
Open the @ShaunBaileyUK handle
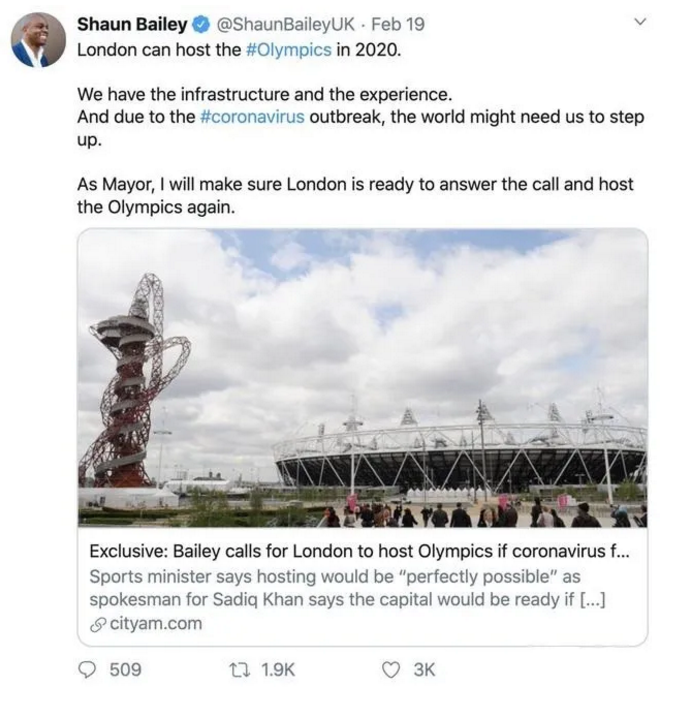(286, 24)
